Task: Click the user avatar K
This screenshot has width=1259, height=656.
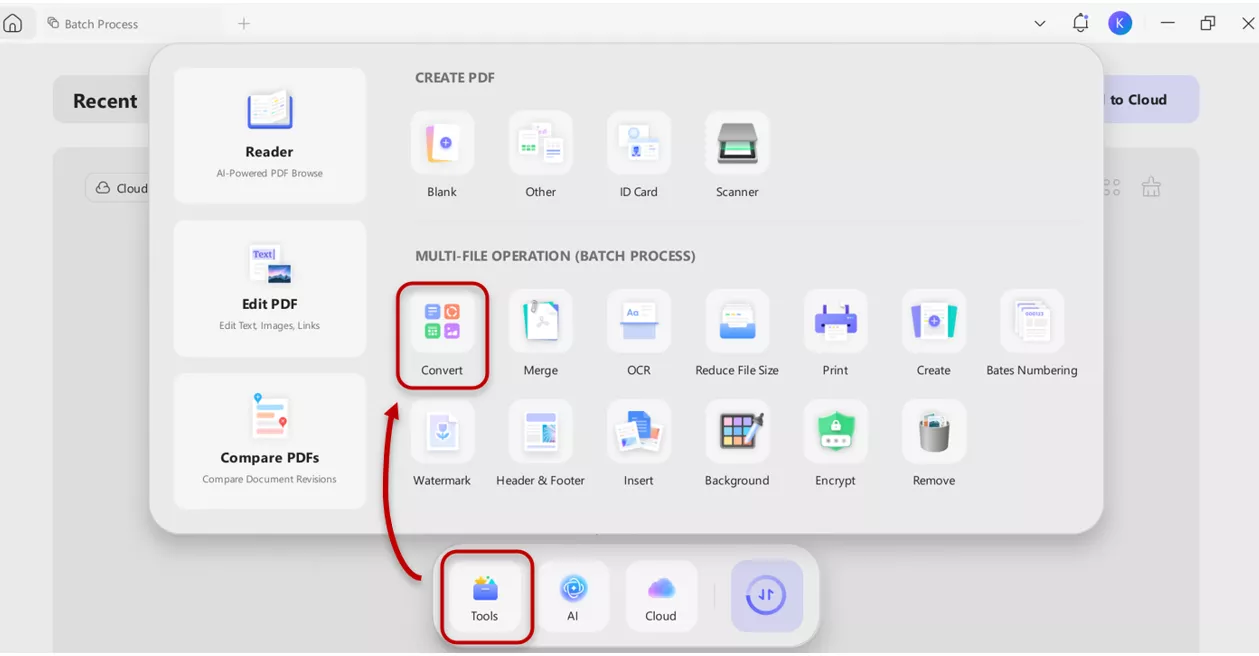Action: click(1120, 22)
